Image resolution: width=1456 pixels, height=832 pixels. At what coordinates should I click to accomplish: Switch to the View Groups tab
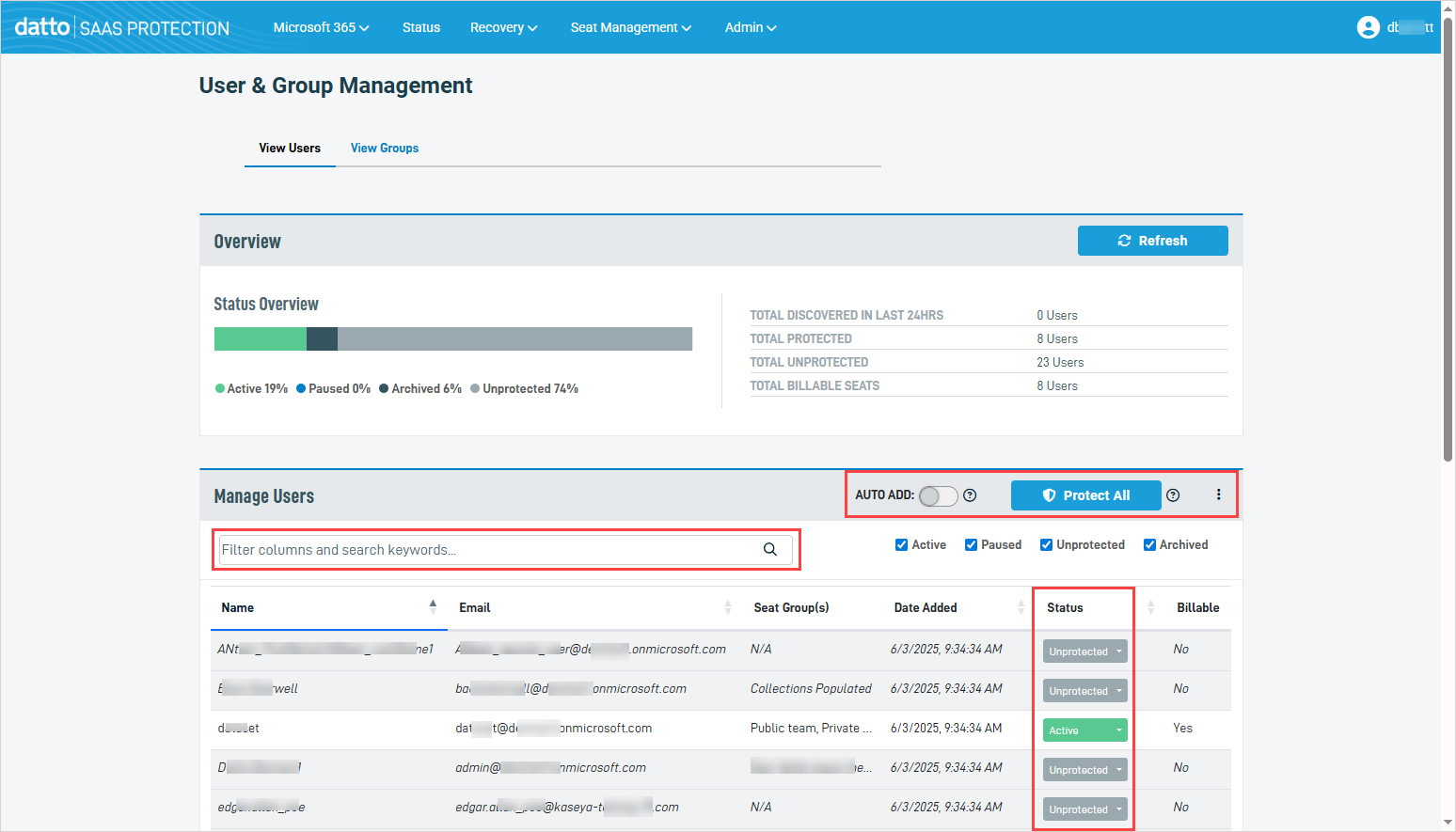pos(384,148)
